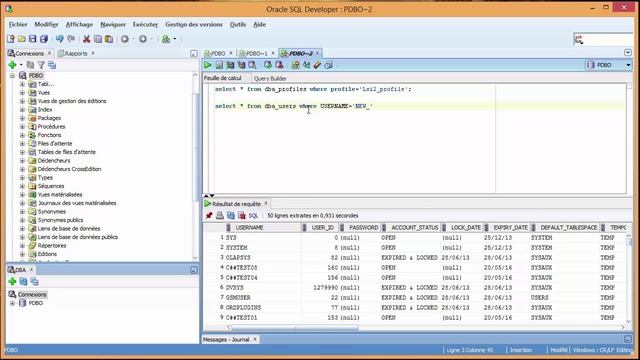The width and height of the screenshot is (640, 360).
Task: Click the Run Script icon in worksheet toolbar
Action: coord(219,65)
